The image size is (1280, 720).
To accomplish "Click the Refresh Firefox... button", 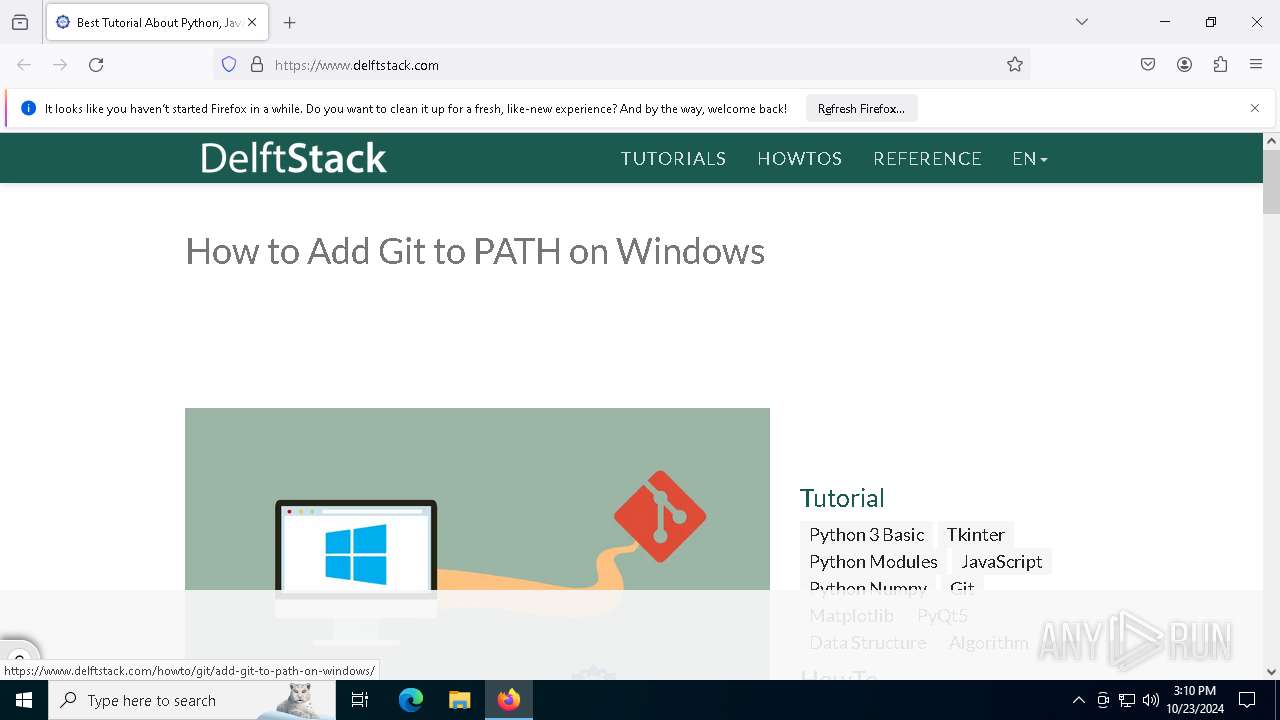I will [x=861, y=109].
